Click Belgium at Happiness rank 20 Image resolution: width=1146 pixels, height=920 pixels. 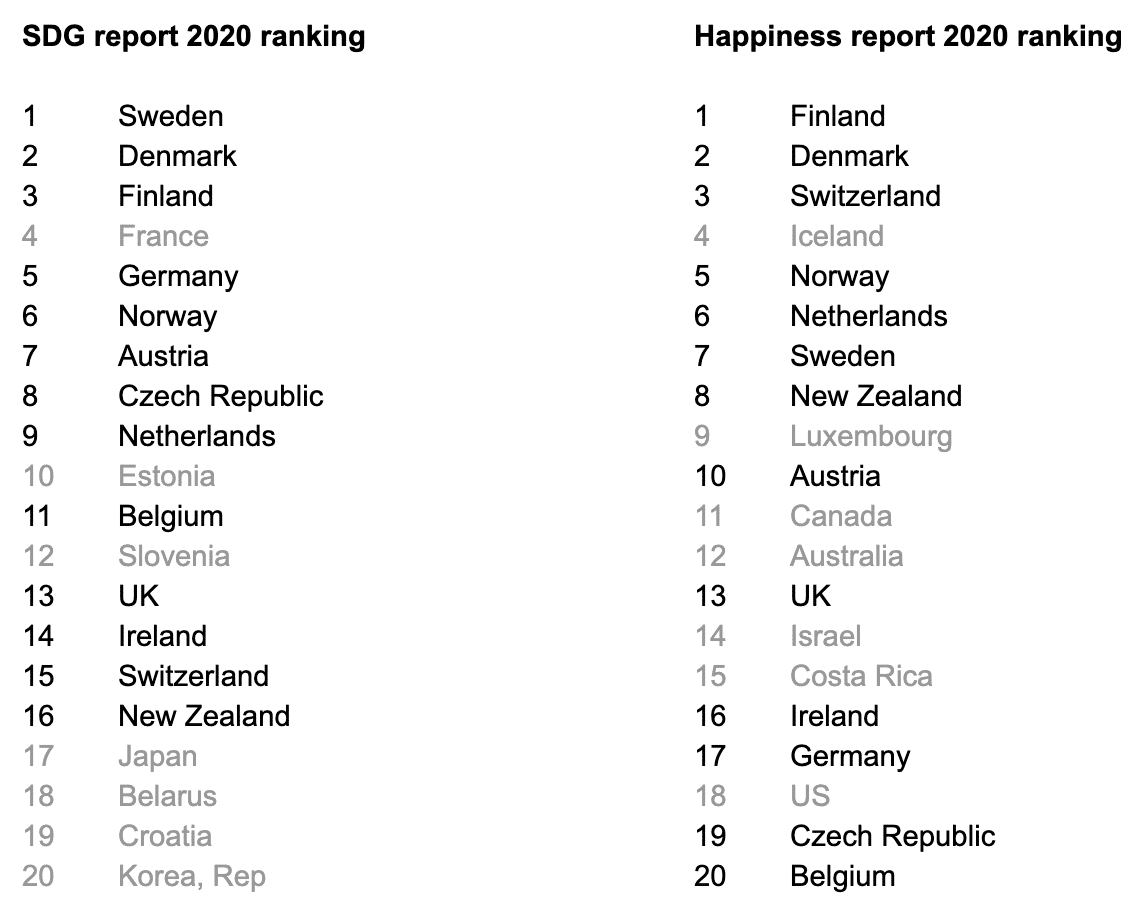pyautogui.click(x=842, y=876)
